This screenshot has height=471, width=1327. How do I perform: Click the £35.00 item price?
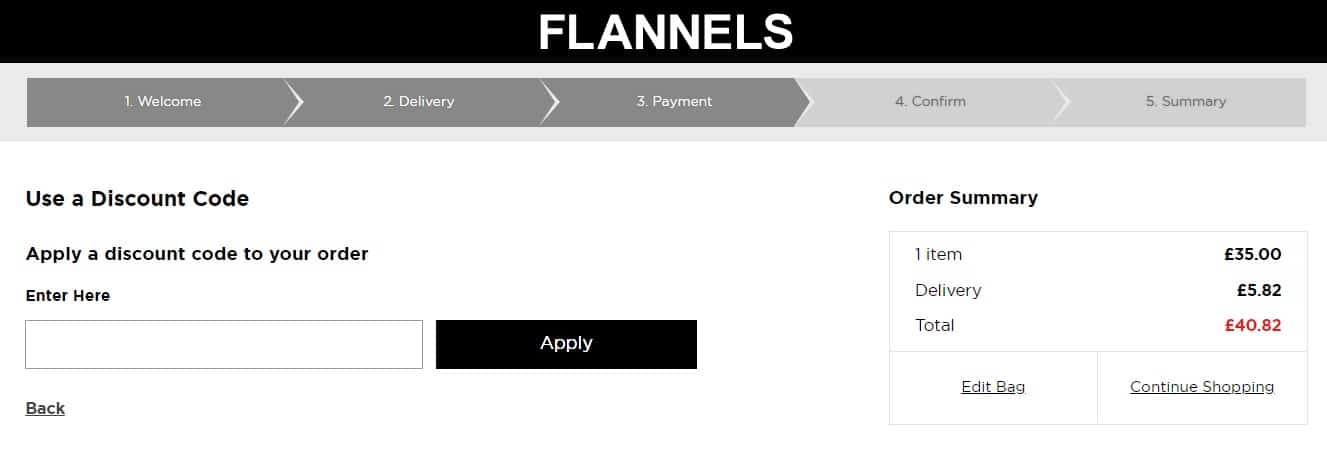pyautogui.click(x=1252, y=255)
